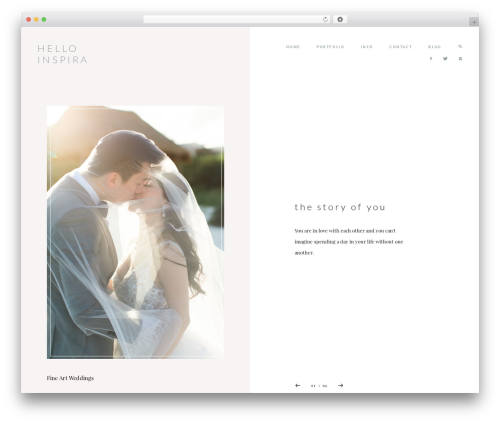Go to previous slide with left arrow
The width and height of the screenshot is (500, 423).
point(298,385)
